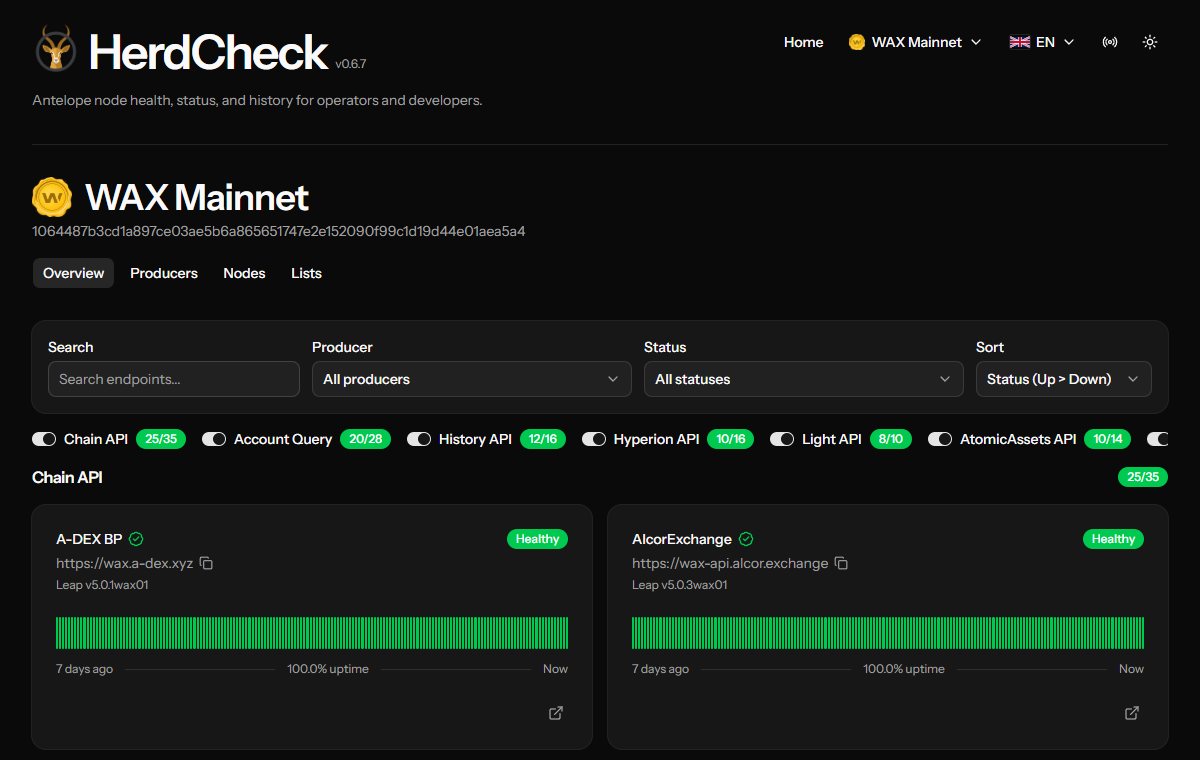Viewport: 1200px width, 760px height.
Task: Click the Chain API section heading
Action: 67,477
